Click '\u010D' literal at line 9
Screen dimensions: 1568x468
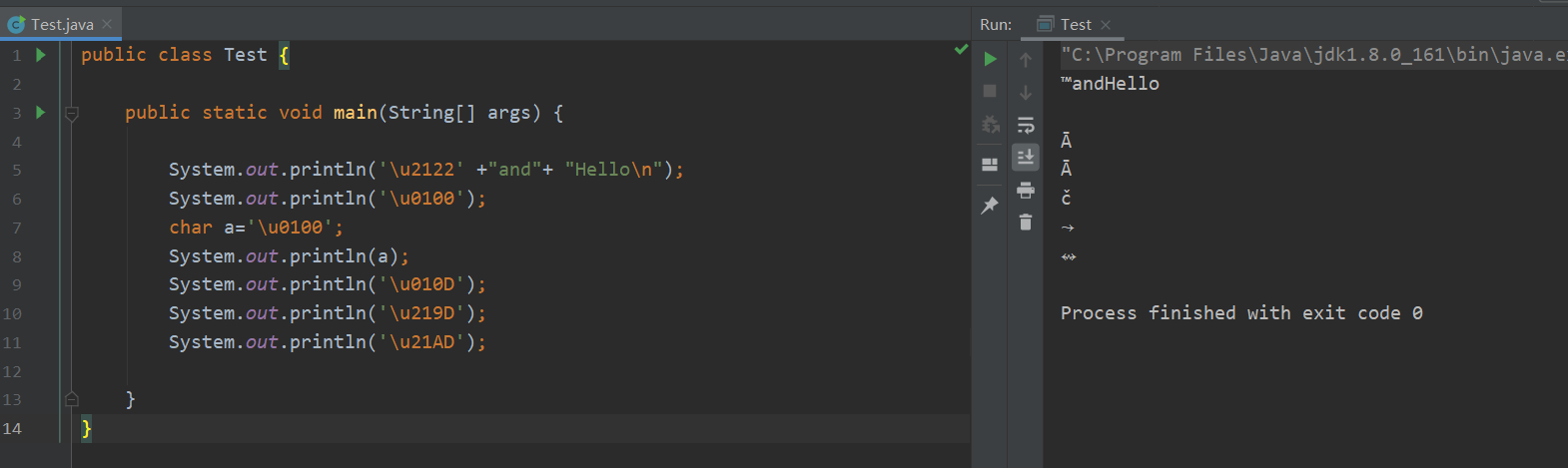click(x=420, y=284)
